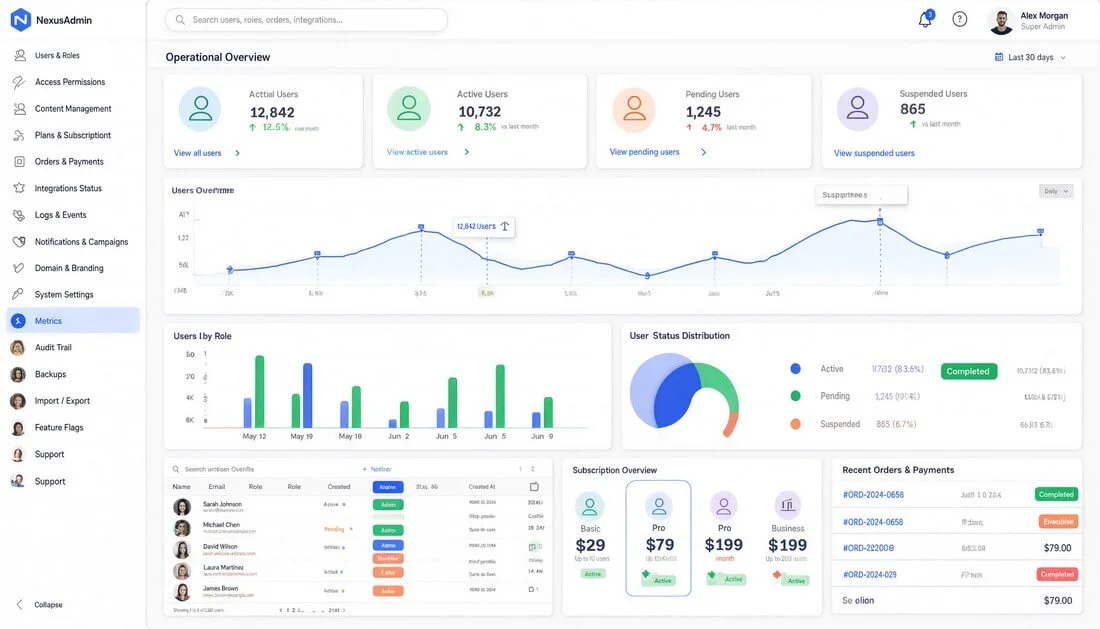Go to previous page in user table pagination
Screen dimensions: 1100x629
281,610
